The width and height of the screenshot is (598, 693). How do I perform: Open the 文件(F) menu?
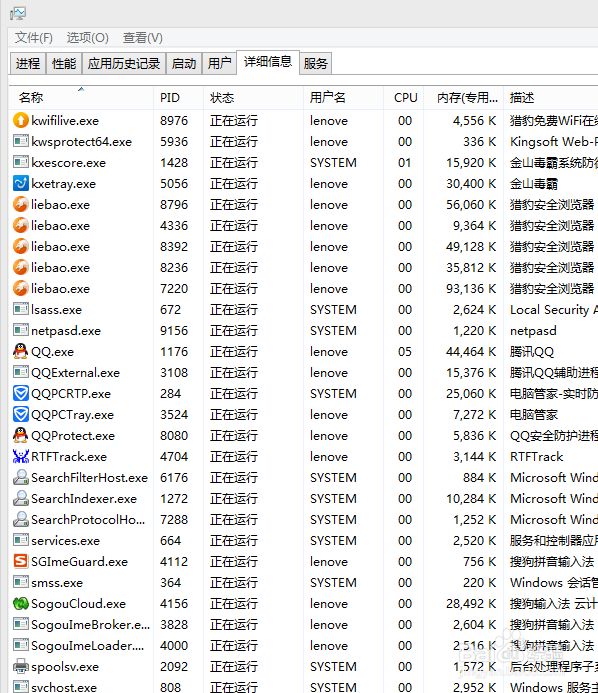coord(34,38)
